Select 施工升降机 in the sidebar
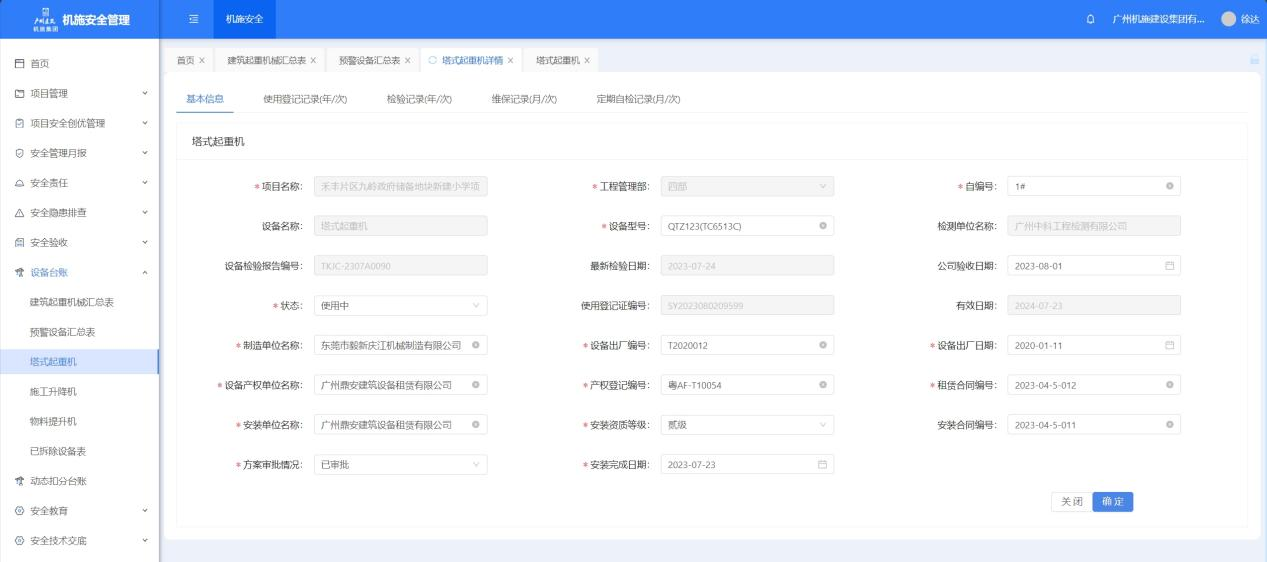The width and height of the screenshot is (1267, 562). pos(53,392)
